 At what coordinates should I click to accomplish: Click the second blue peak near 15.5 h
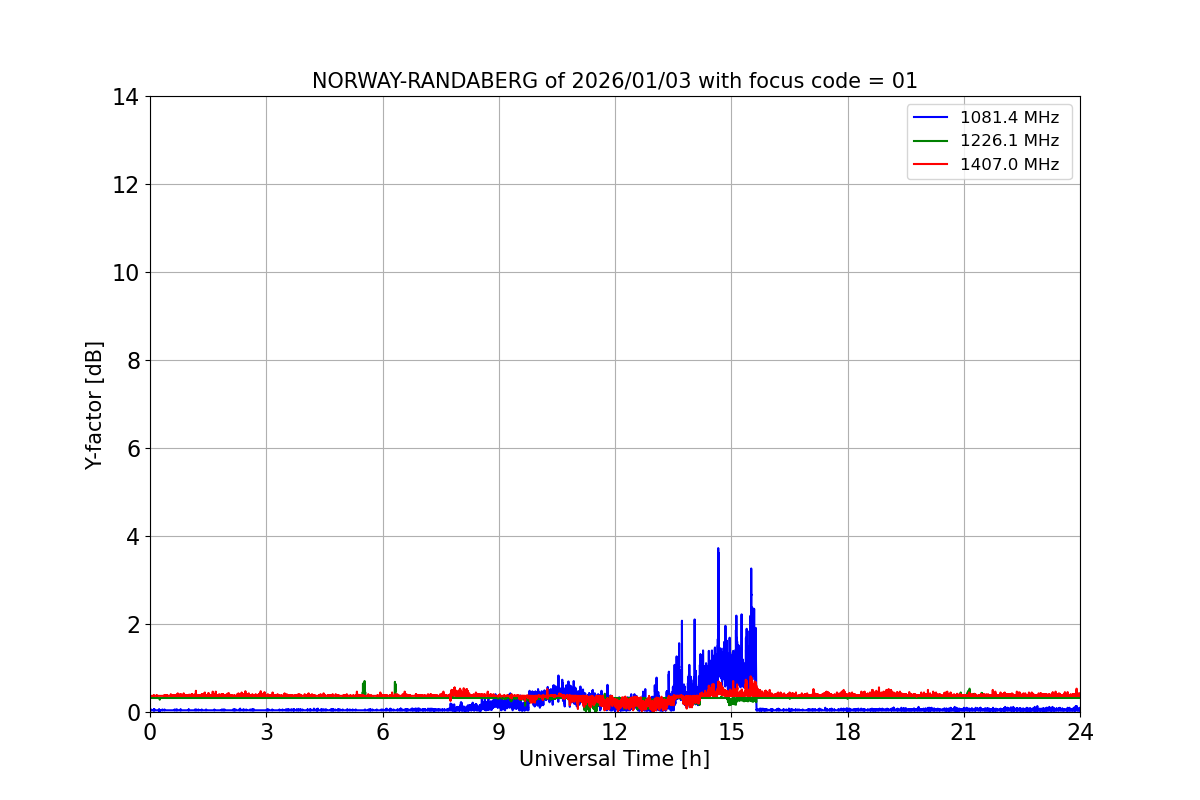751,571
